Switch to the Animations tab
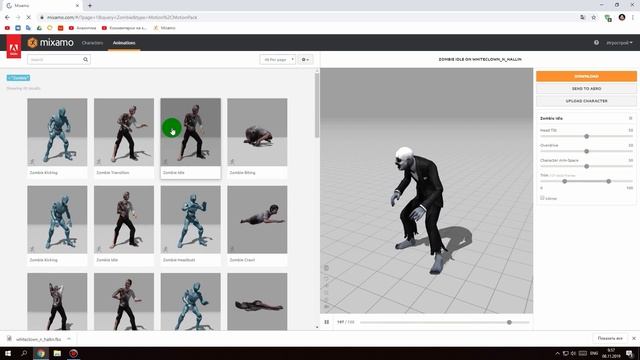Image resolution: width=640 pixels, height=360 pixels. [124, 42]
